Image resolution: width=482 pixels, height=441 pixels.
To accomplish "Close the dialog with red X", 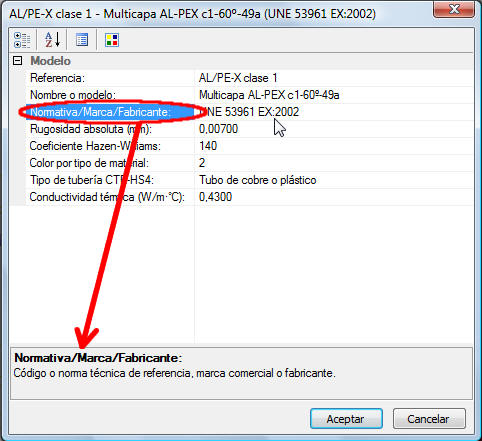I will point(454,9).
